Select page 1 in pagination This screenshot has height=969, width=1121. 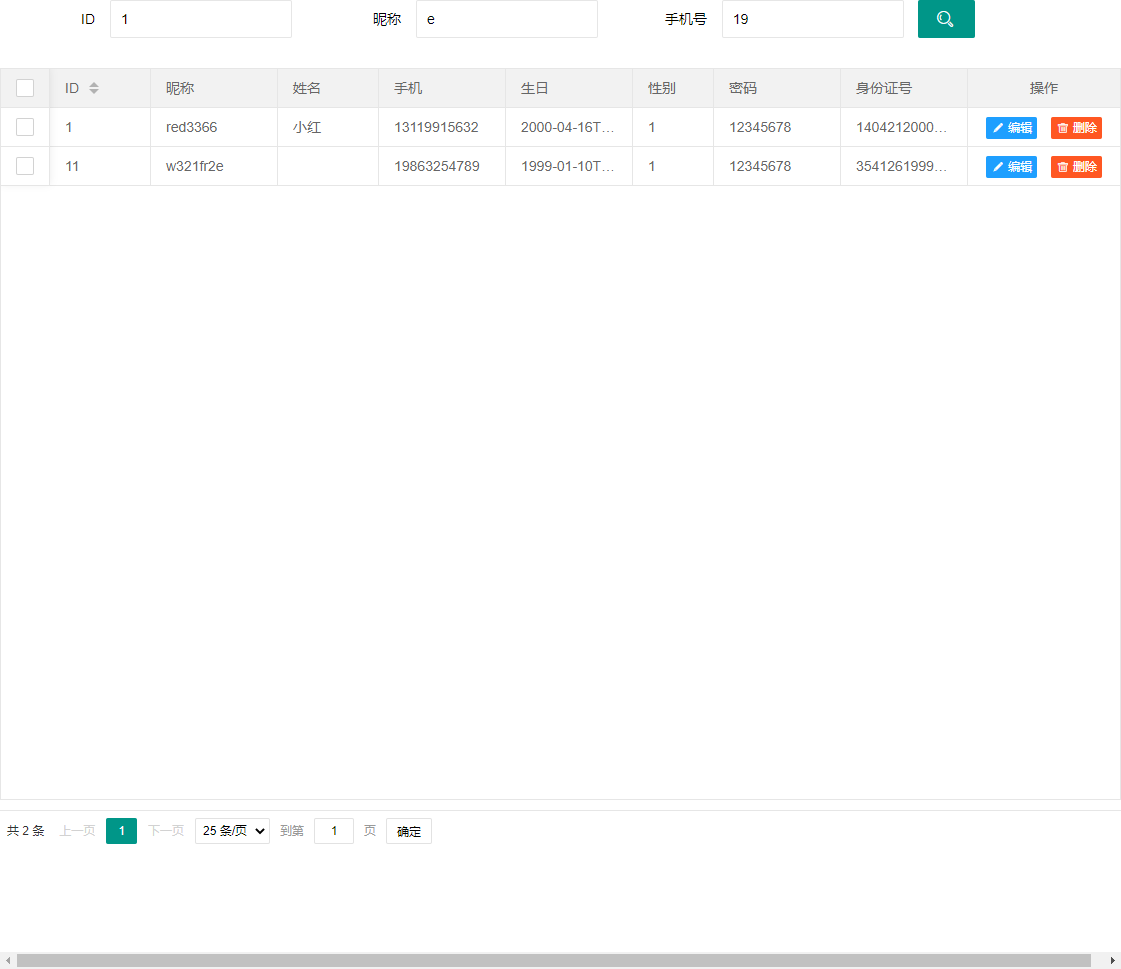click(x=122, y=831)
